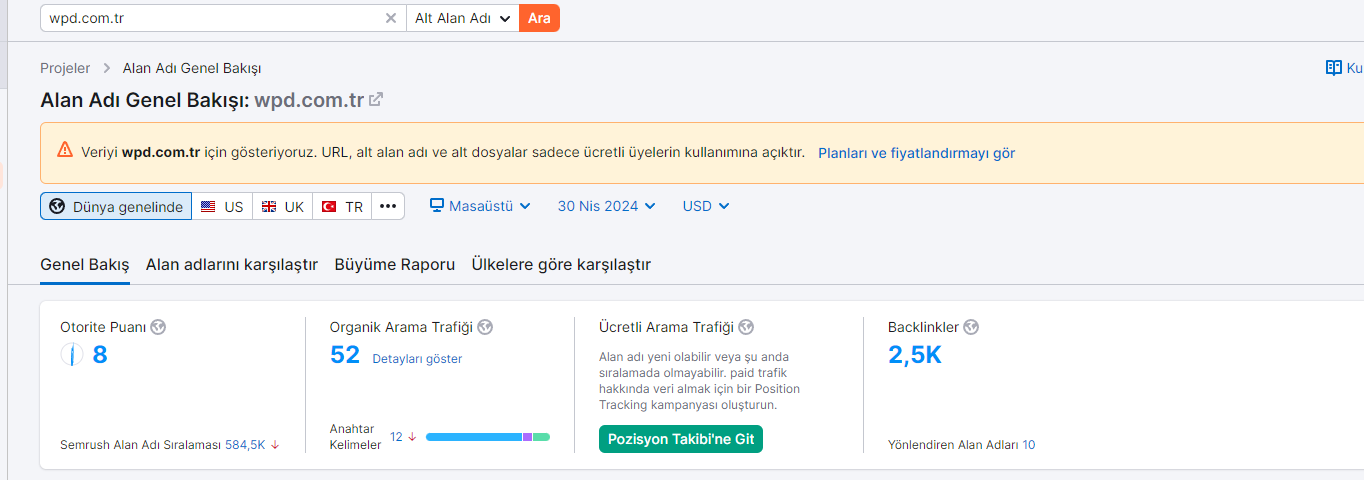
Task: Open Detayları göster link
Action: 417,358
